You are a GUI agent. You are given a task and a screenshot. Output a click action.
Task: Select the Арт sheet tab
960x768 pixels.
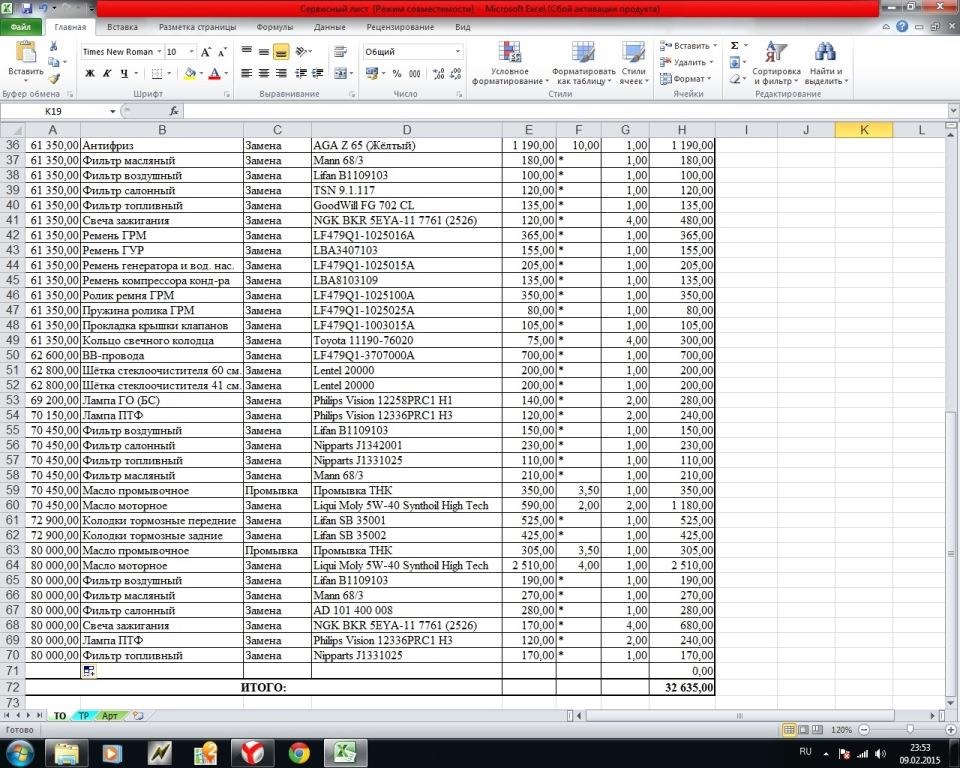pyautogui.click(x=110, y=715)
